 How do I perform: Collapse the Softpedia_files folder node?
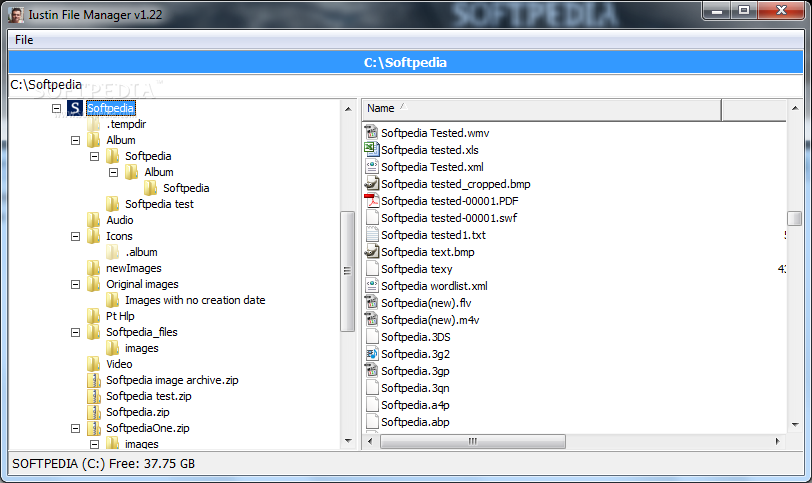pos(76,332)
